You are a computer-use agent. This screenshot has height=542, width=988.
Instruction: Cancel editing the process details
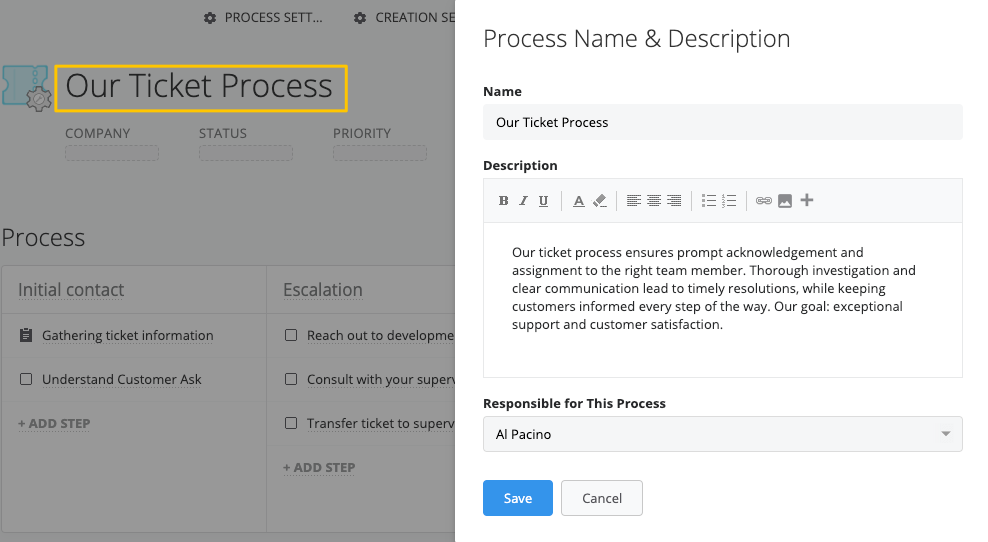pos(601,498)
